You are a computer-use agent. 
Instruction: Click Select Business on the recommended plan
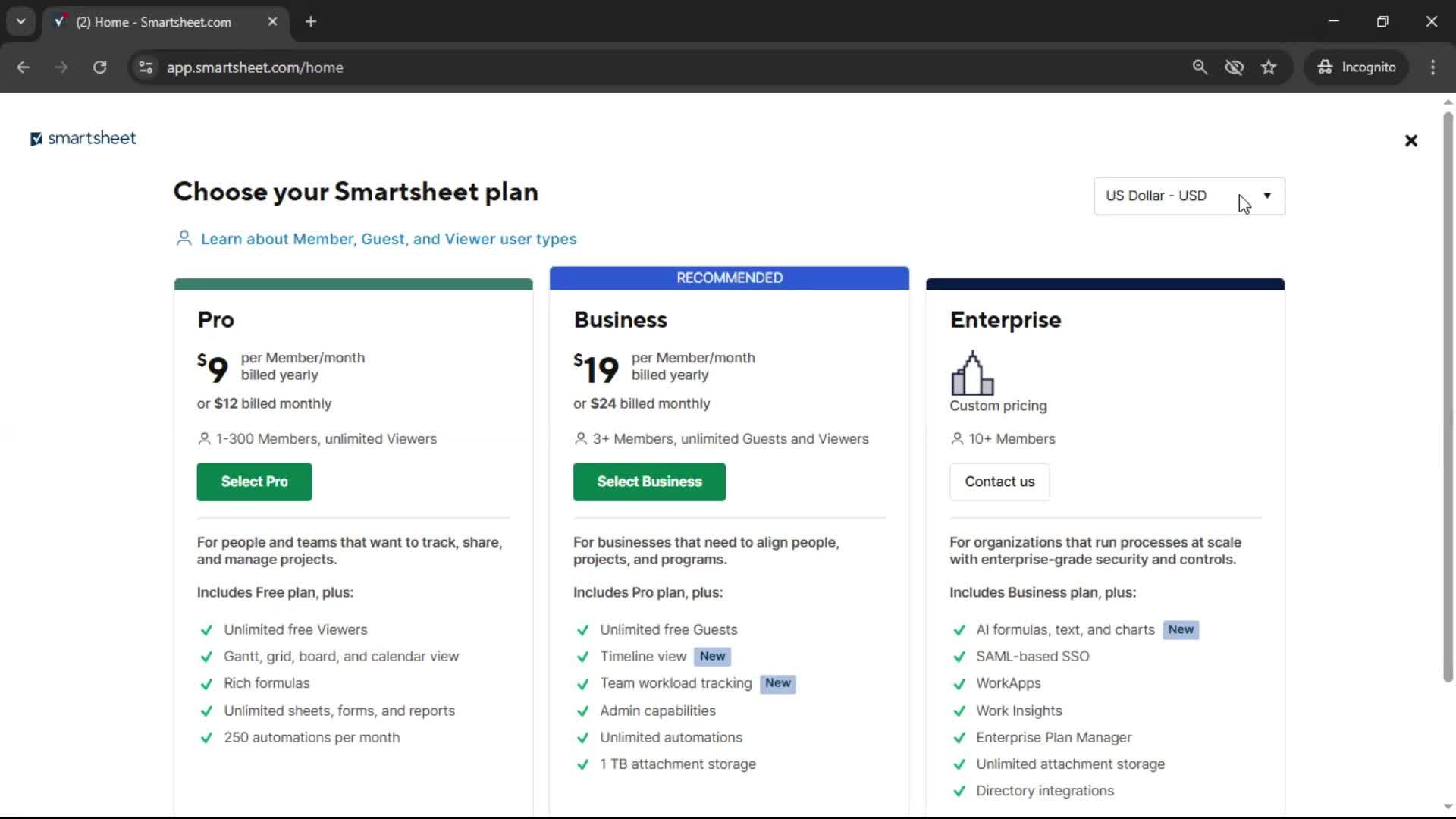(x=649, y=482)
